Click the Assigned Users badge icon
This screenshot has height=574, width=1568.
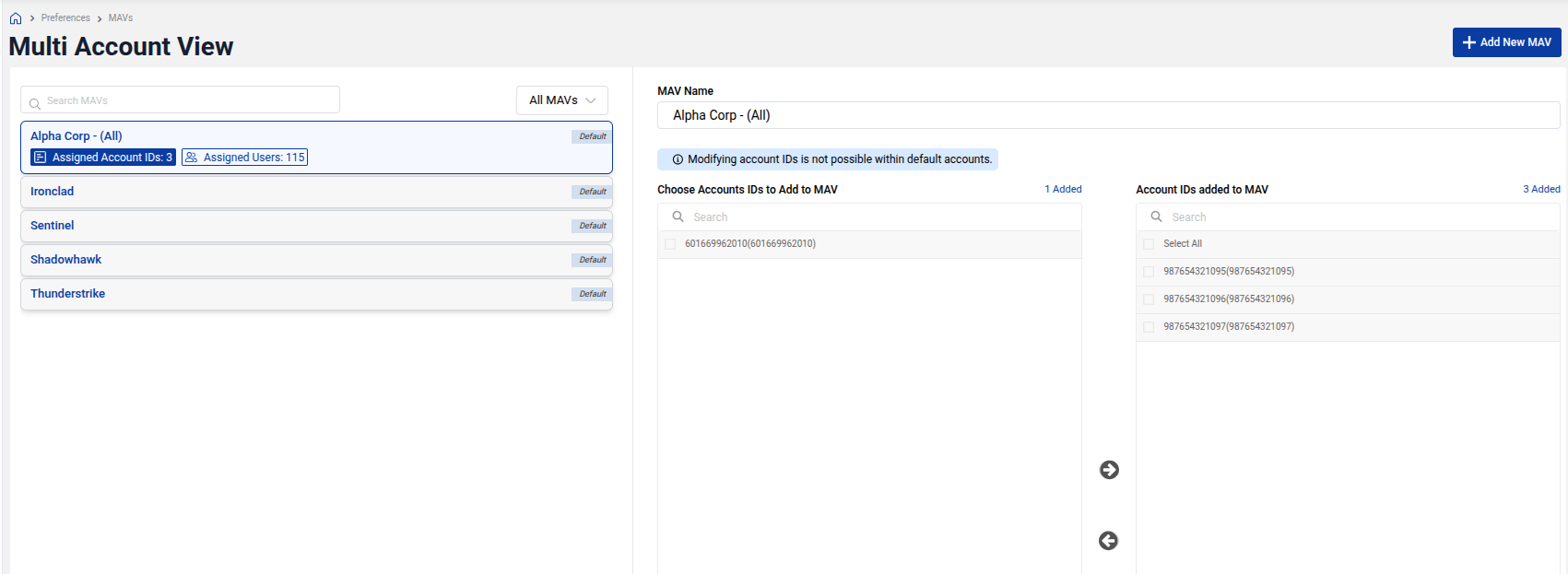coord(192,158)
